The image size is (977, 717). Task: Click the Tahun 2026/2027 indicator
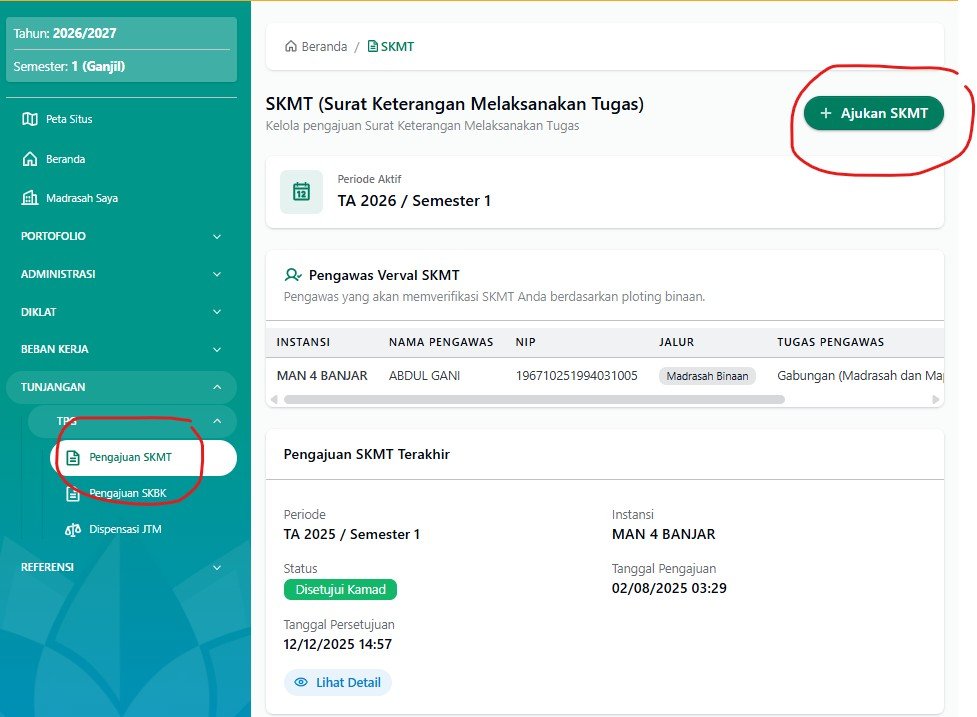click(65, 34)
